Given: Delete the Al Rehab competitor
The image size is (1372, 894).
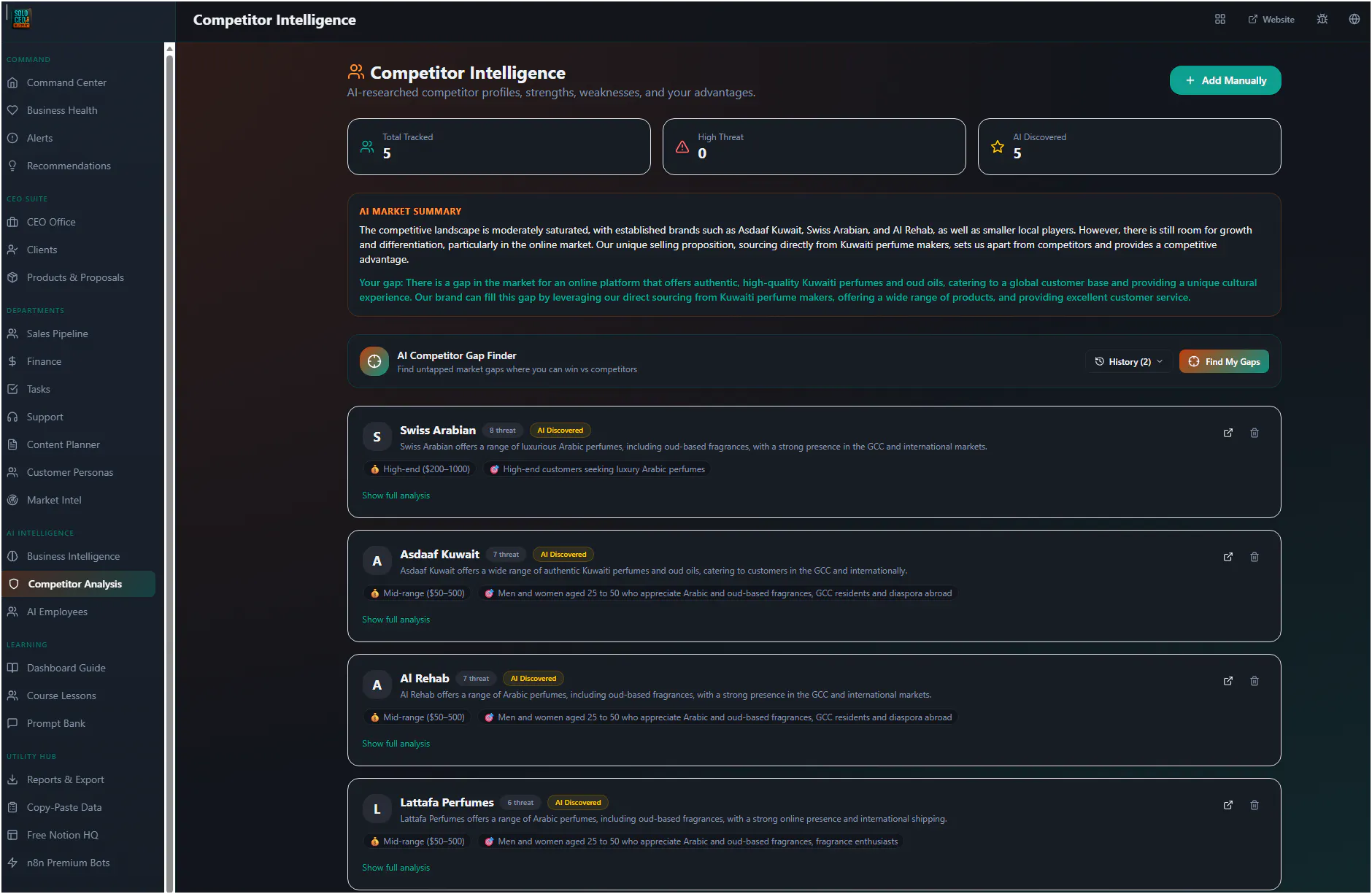Looking at the screenshot, I should pyautogui.click(x=1255, y=681).
